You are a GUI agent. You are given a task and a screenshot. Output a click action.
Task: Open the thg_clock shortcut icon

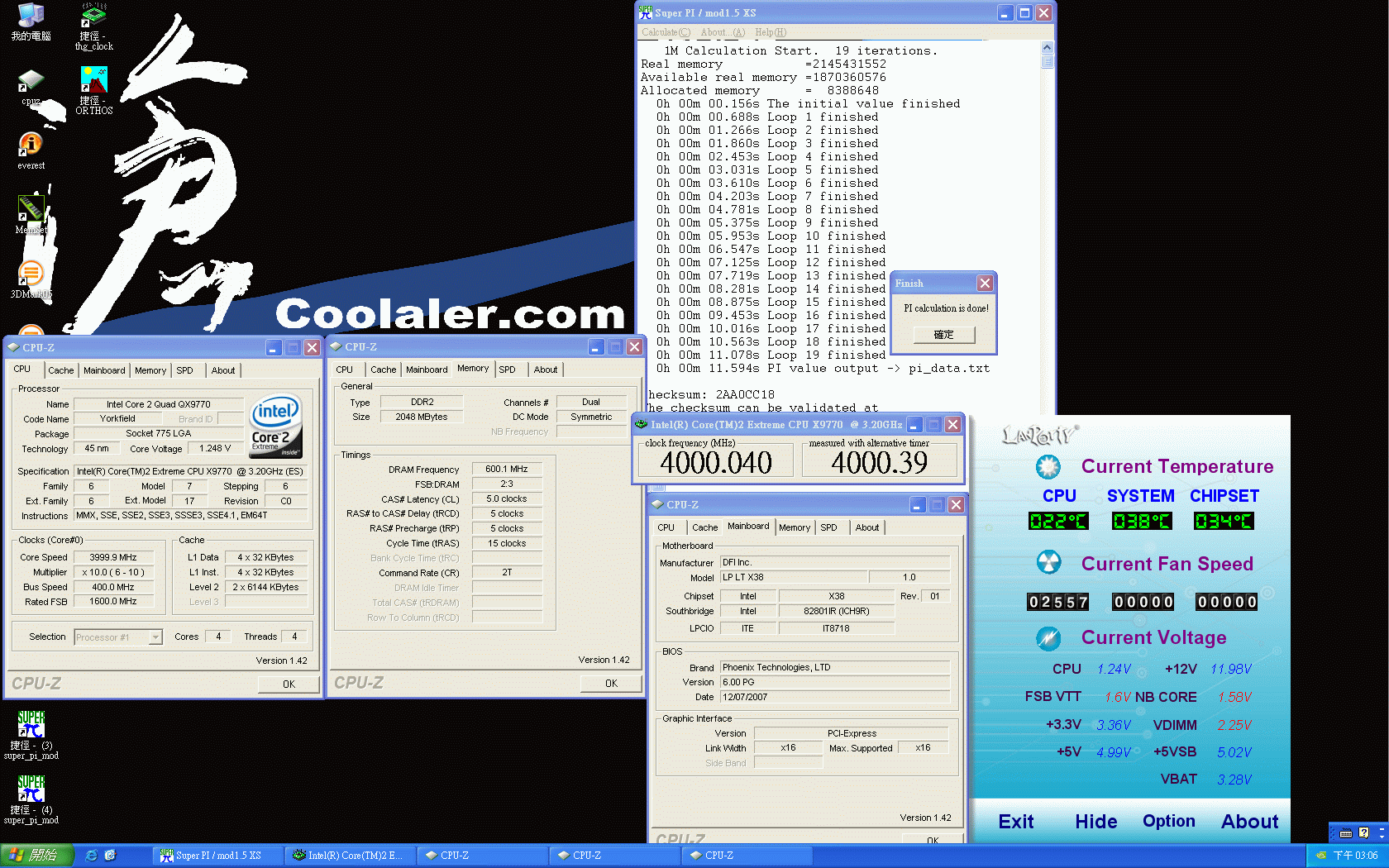click(93, 26)
